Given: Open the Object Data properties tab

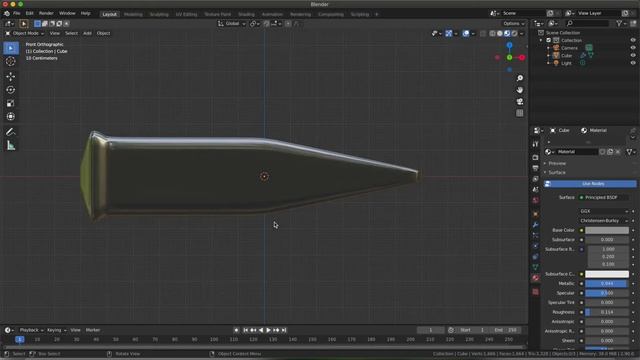Looking at the screenshot, I should [536, 267].
